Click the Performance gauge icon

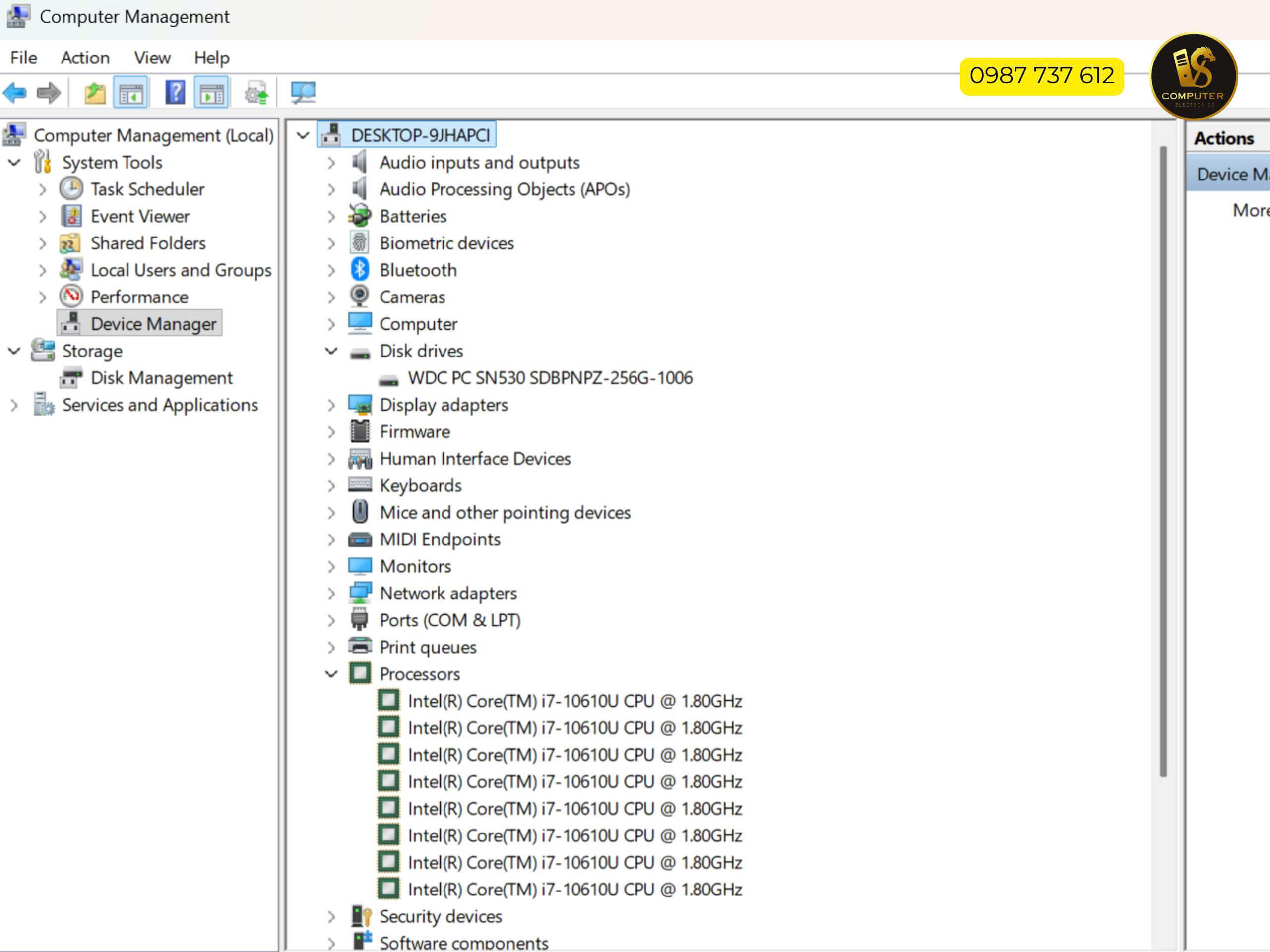pos(71,296)
